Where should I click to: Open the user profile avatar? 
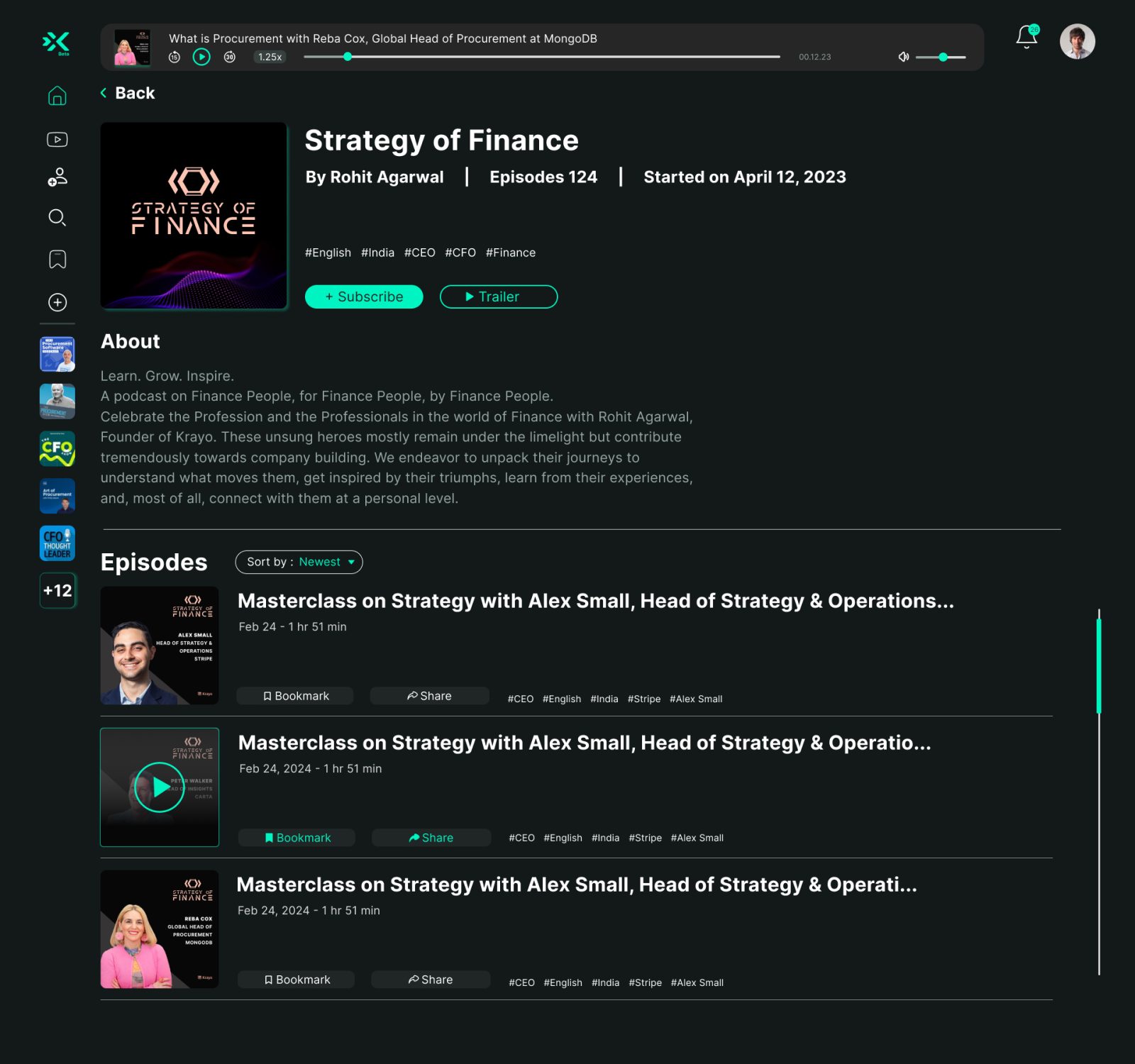click(1078, 41)
